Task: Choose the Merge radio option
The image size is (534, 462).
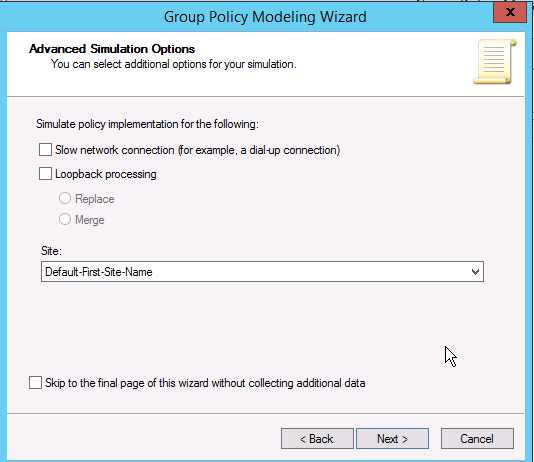Action: tap(65, 219)
